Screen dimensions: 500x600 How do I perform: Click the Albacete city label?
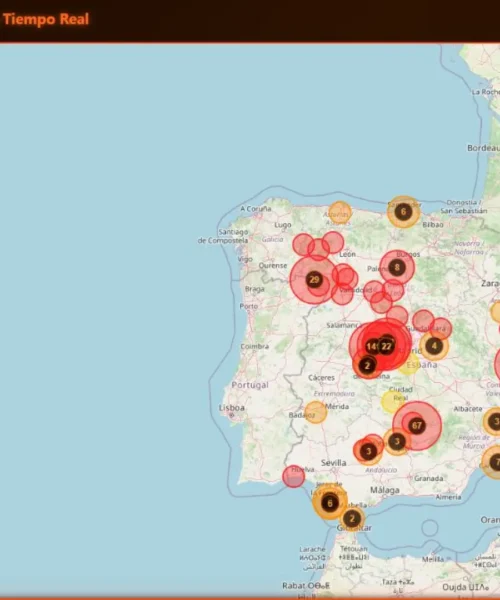coord(468,409)
